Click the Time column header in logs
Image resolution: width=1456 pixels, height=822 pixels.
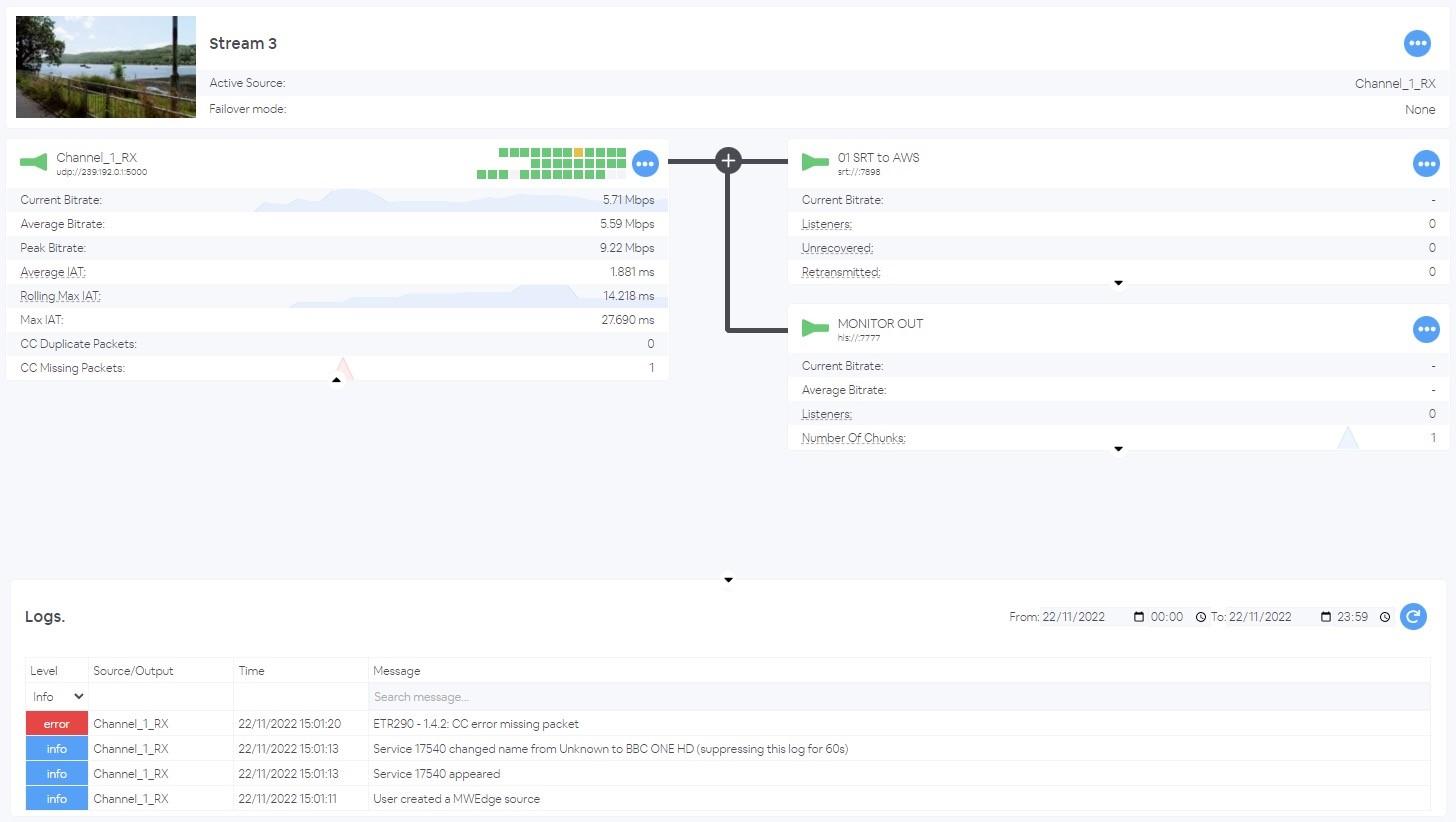click(x=252, y=671)
